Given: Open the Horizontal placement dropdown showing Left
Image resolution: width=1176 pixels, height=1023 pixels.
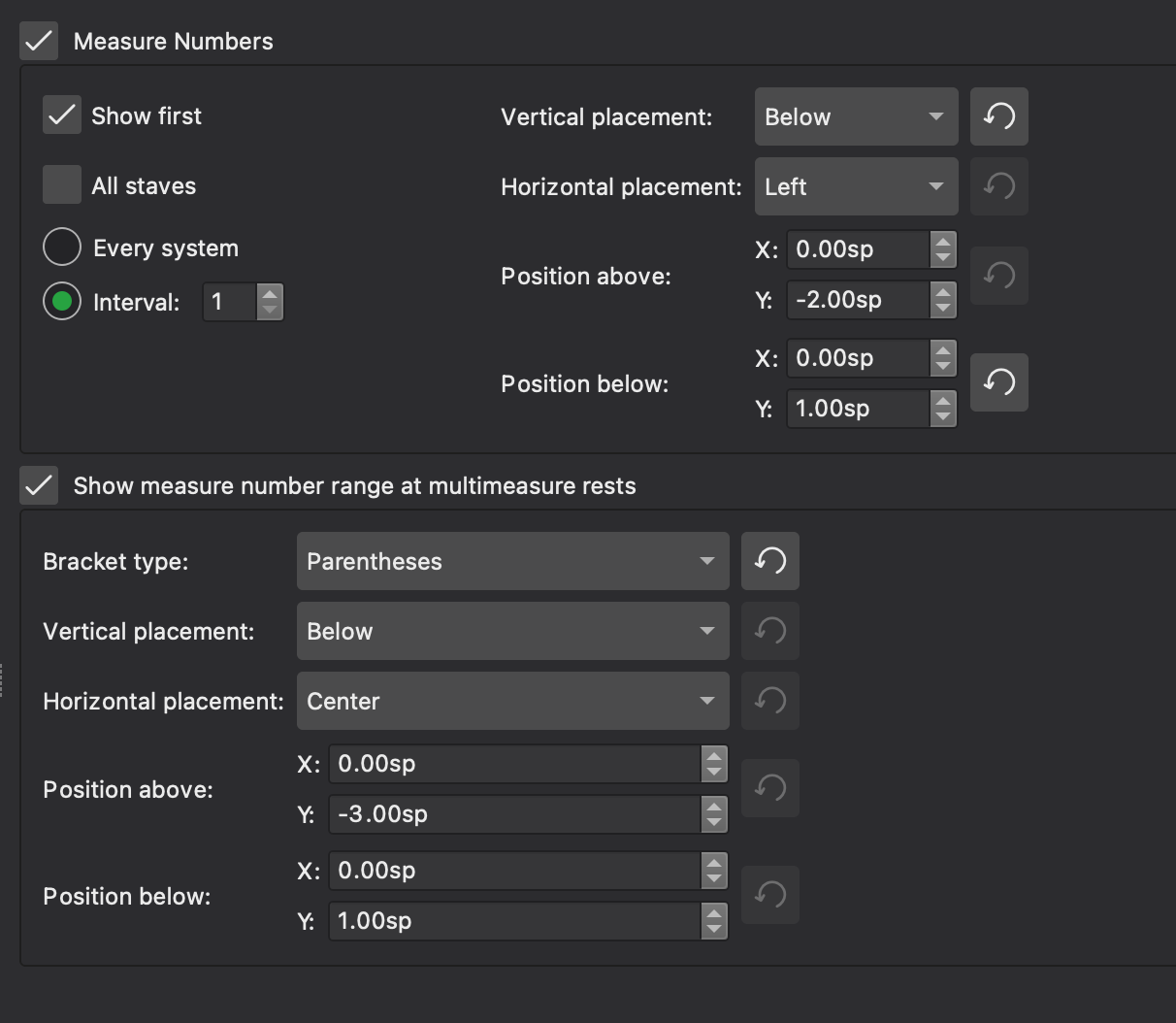Looking at the screenshot, I should click(856, 186).
